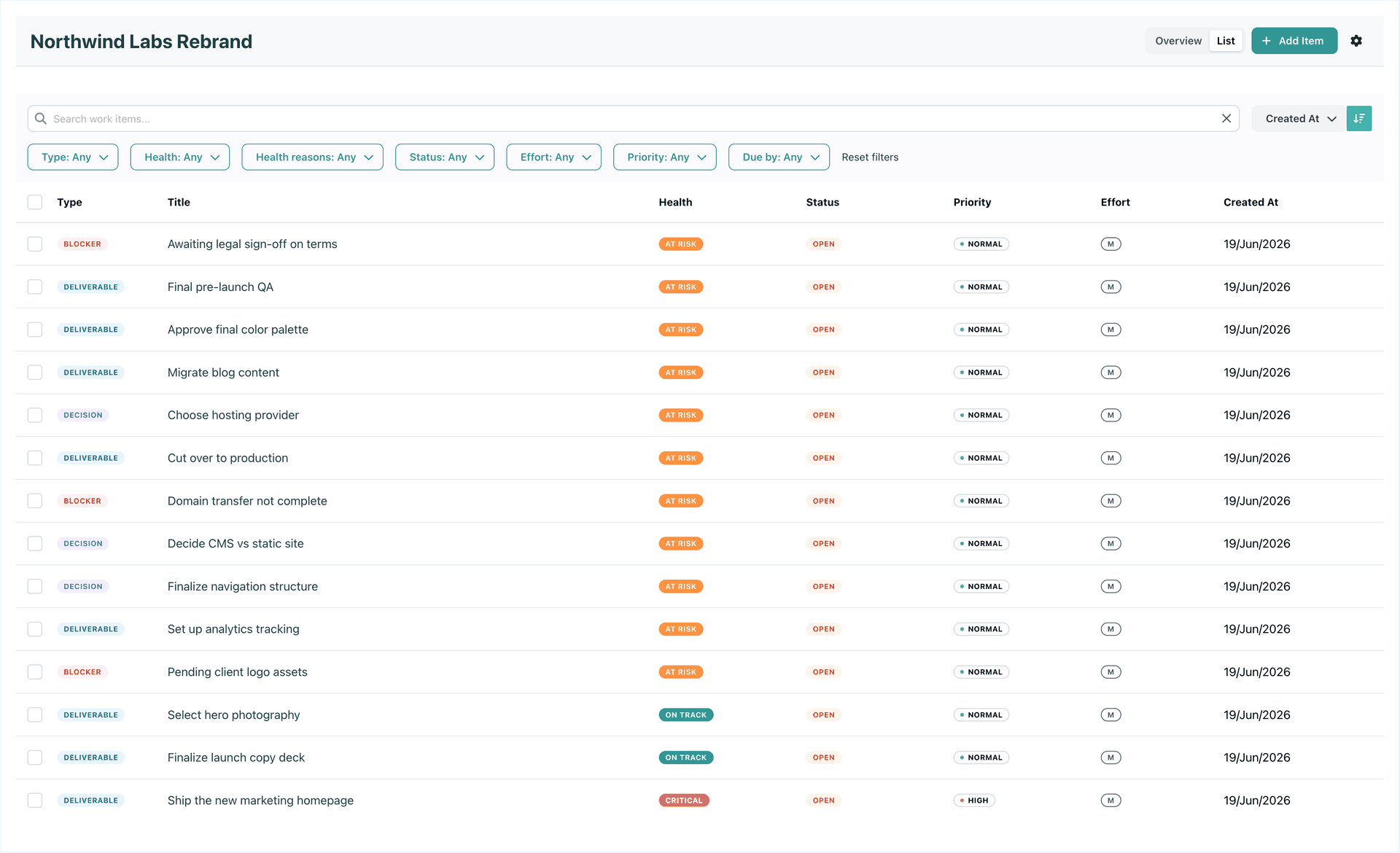Switch to the List tab
Image resolution: width=1400 pixels, height=853 pixels.
1226,41
